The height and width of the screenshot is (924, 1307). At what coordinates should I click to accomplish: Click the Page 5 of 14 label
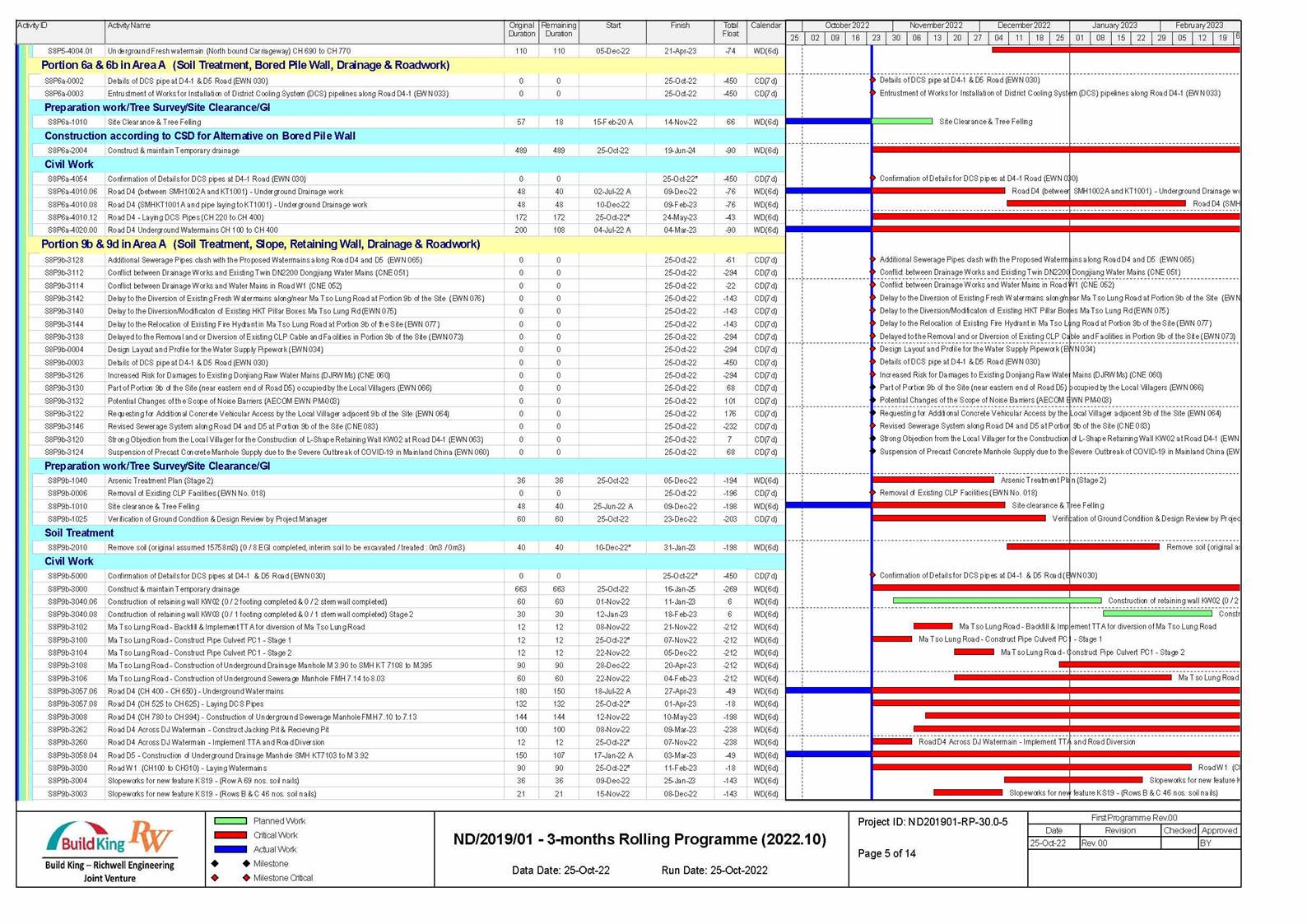[886, 853]
